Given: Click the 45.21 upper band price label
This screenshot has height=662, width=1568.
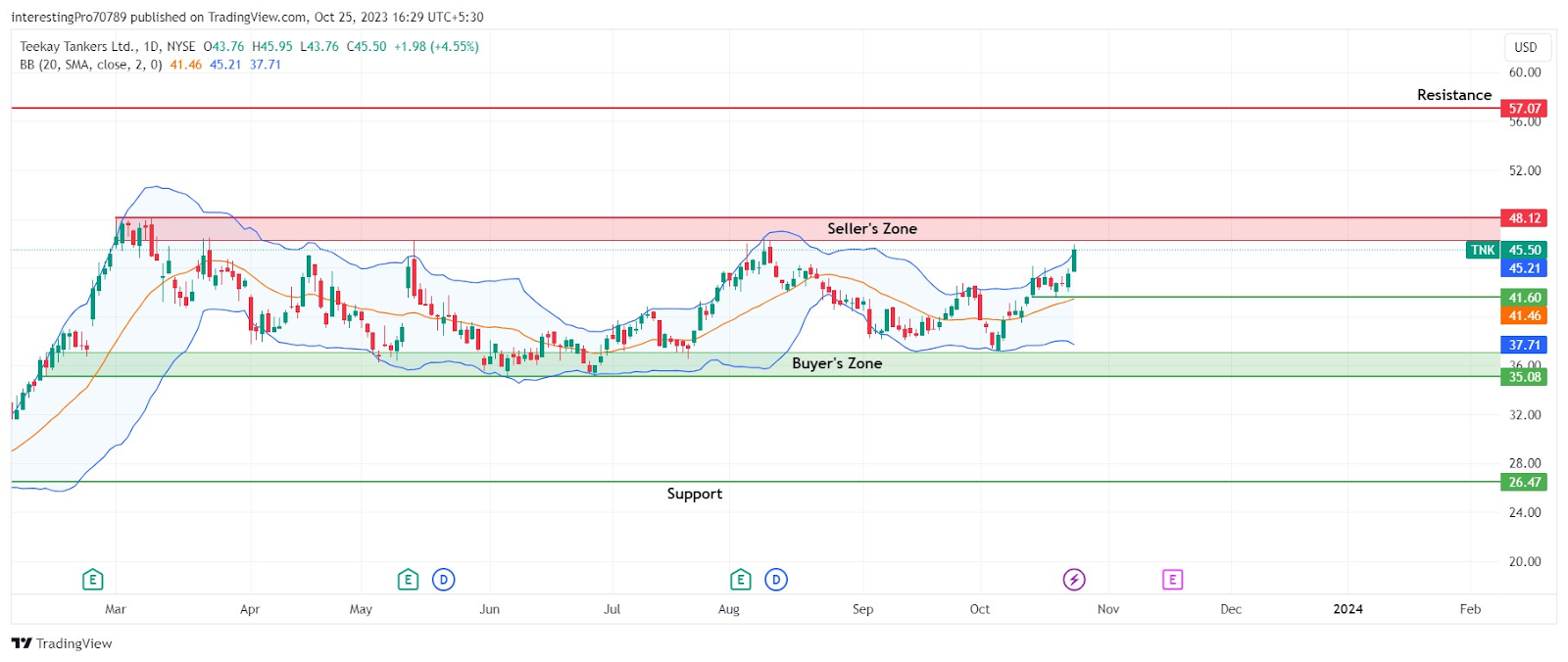Looking at the screenshot, I should [x=1524, y=268].
